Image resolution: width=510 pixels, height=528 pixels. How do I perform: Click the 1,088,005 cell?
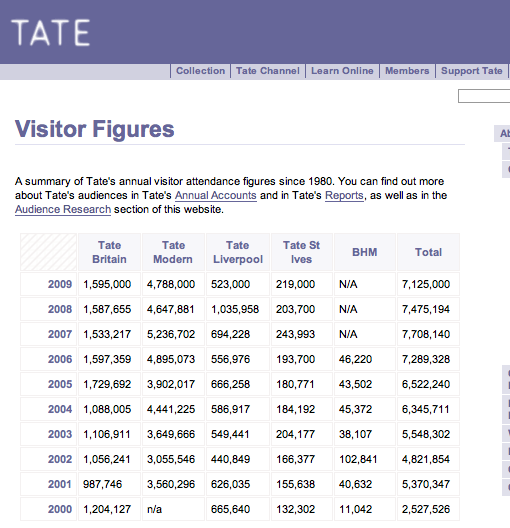pos(109,409)
